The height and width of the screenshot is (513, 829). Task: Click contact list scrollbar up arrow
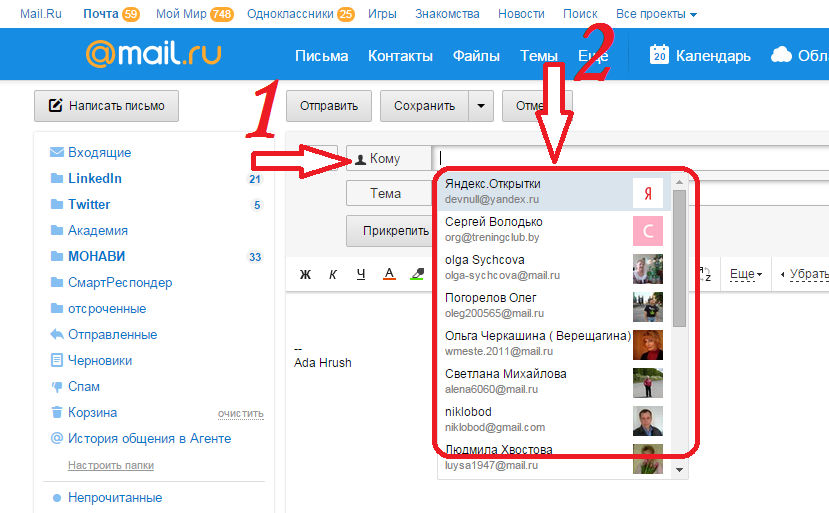[679, 182]
